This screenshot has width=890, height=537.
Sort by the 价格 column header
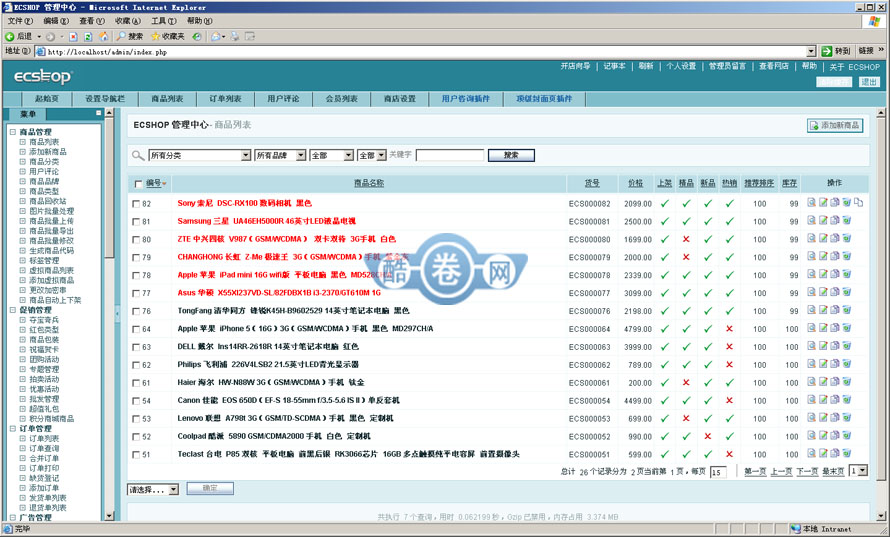[x=636, y=183]
